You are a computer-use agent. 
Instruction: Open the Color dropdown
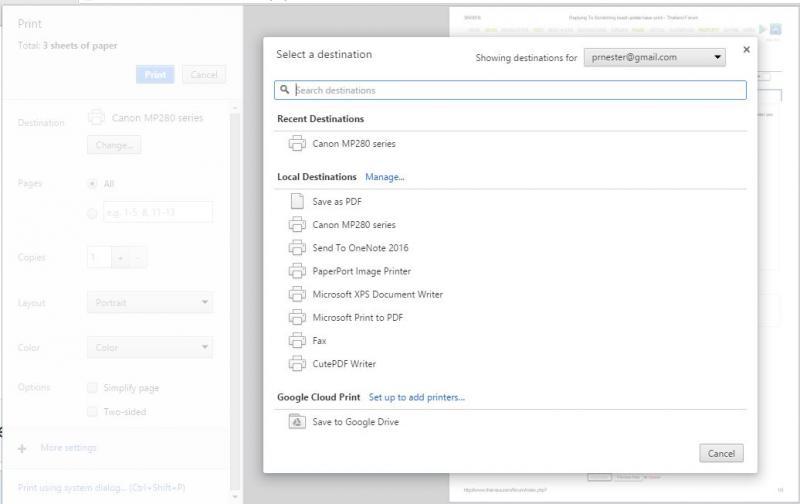pos(150,347)
